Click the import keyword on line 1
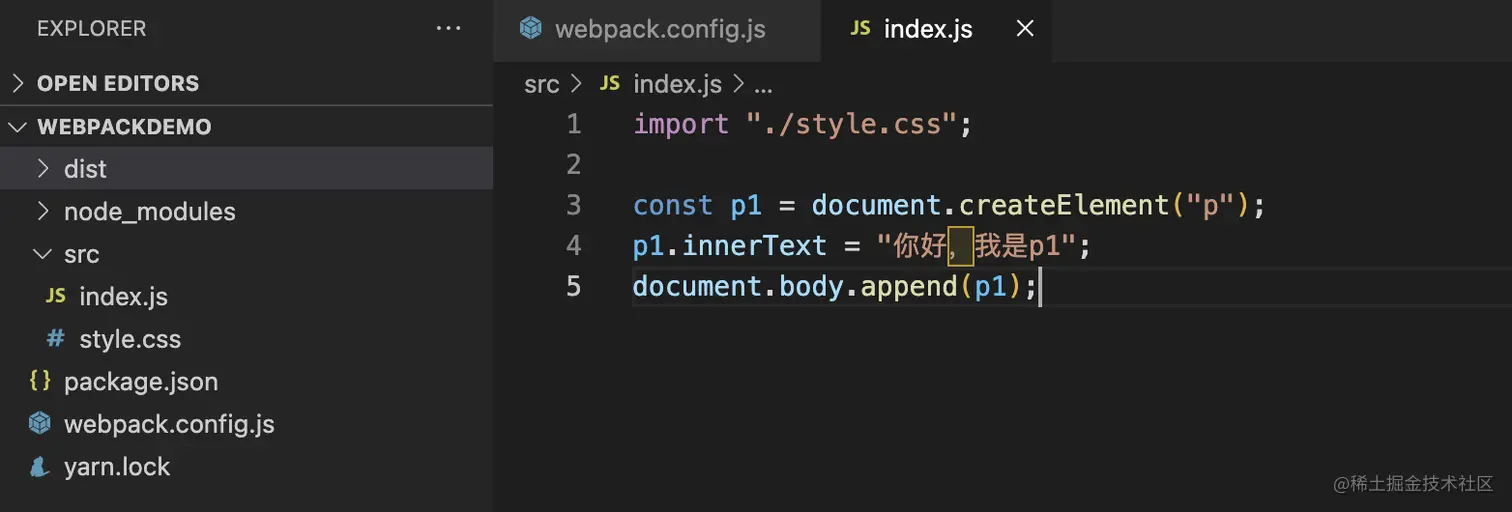The height and width of the screenshot is (512, 1512). [681, 126]
